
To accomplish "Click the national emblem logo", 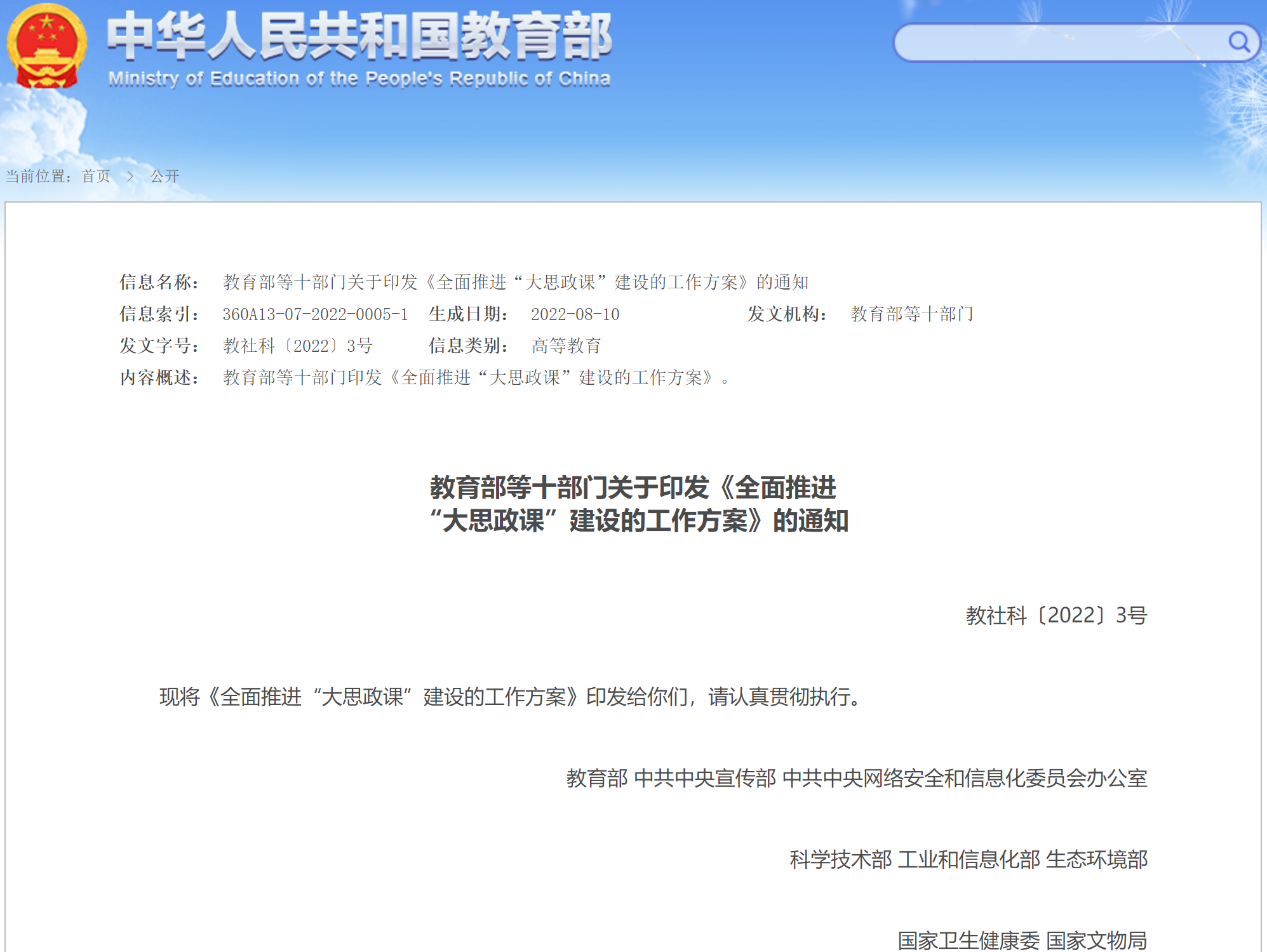I will (x=47, y=46).
